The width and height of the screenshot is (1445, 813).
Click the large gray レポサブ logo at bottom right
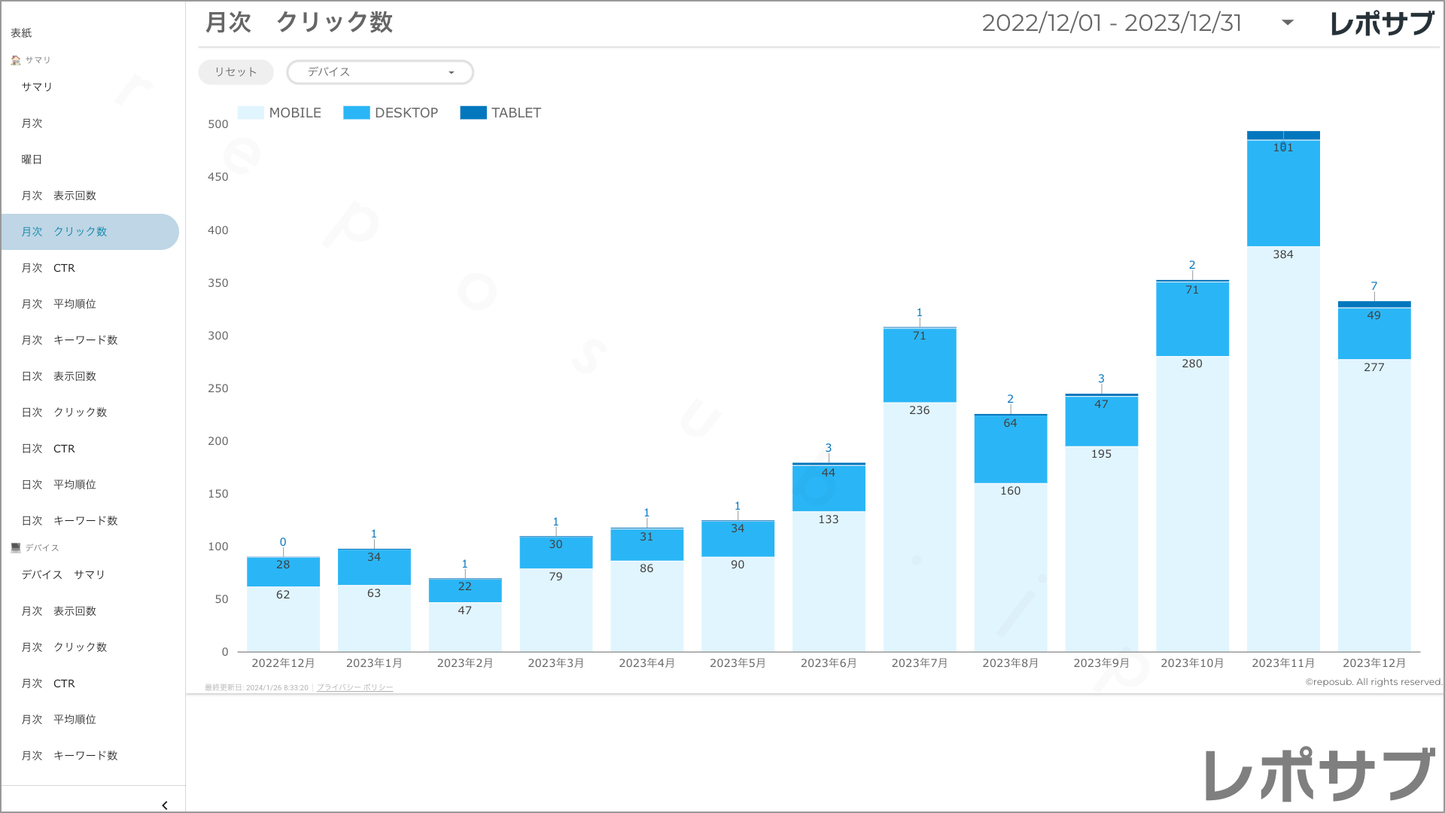pos(1319,775)
